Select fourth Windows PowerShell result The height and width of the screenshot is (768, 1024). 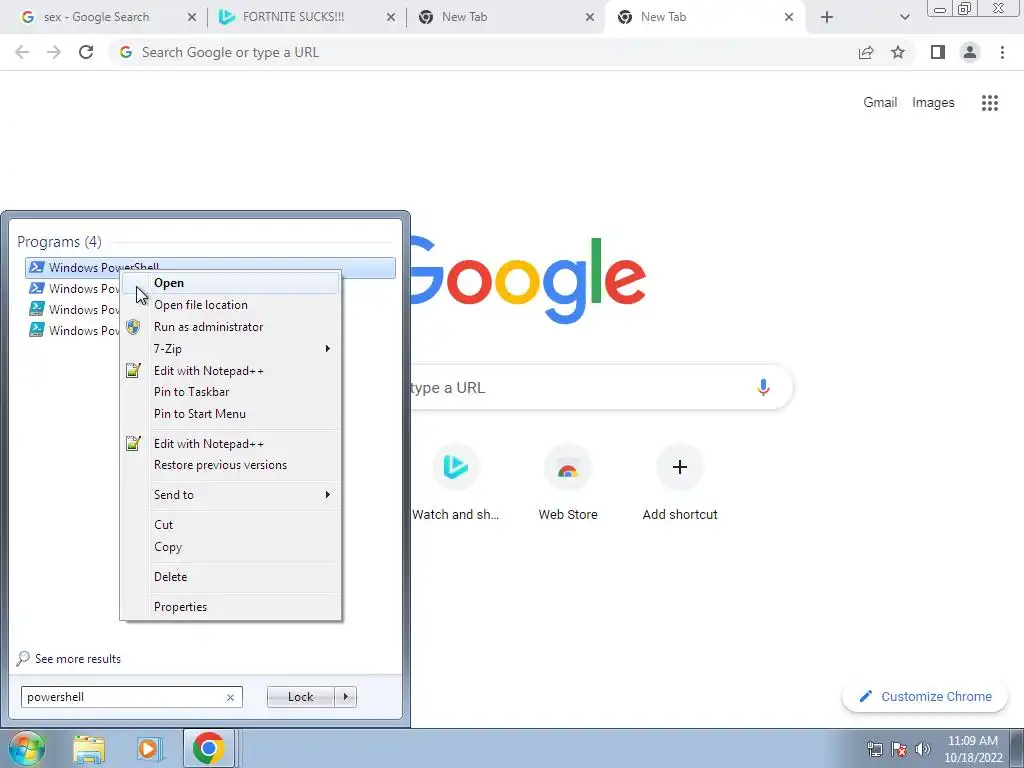[73, 330]
